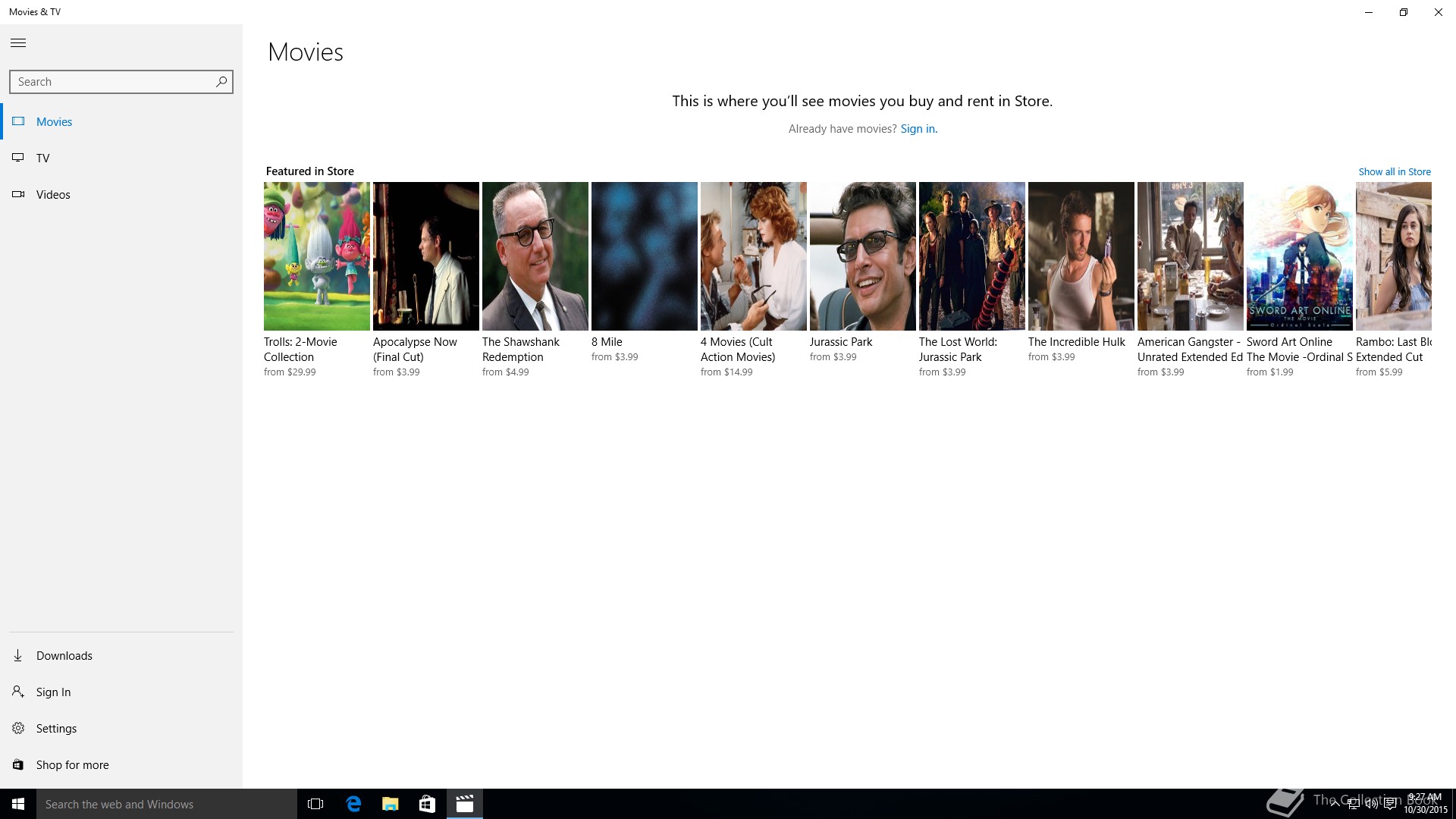Click The Incredible Hulk title text
This screenshot has height=819, width=1456.
click(1077, 342)
